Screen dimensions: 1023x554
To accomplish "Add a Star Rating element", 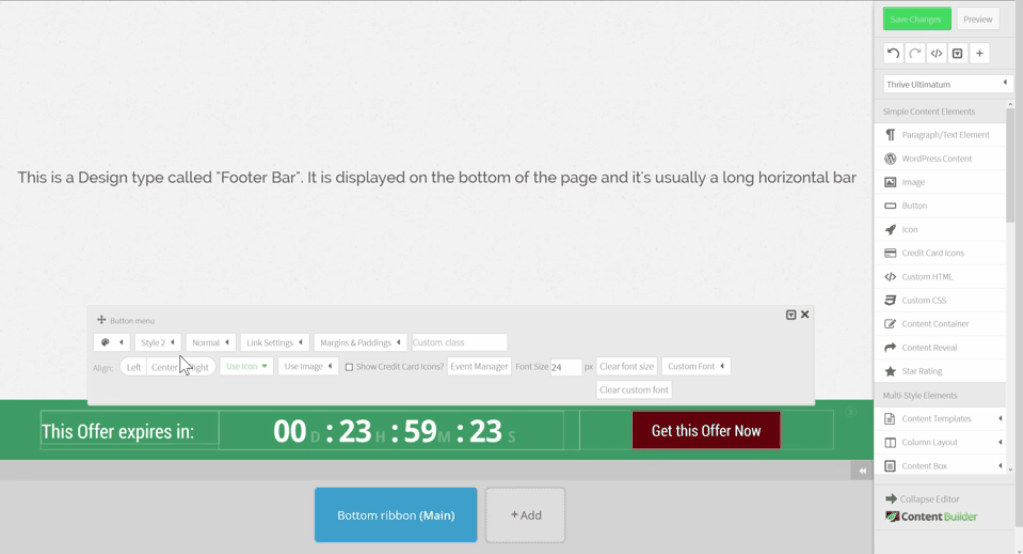I will tap(922, 371).
